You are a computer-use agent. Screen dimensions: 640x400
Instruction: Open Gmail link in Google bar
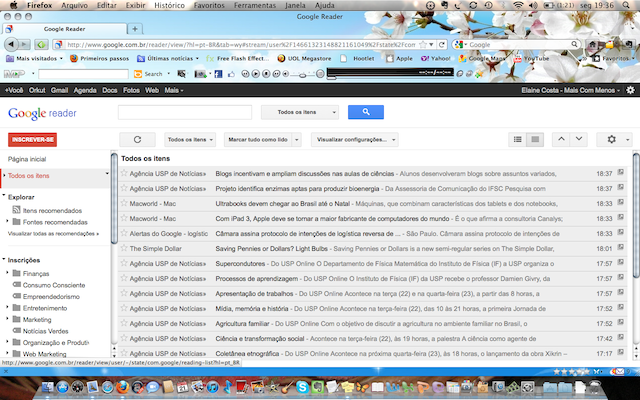point(59,90)
